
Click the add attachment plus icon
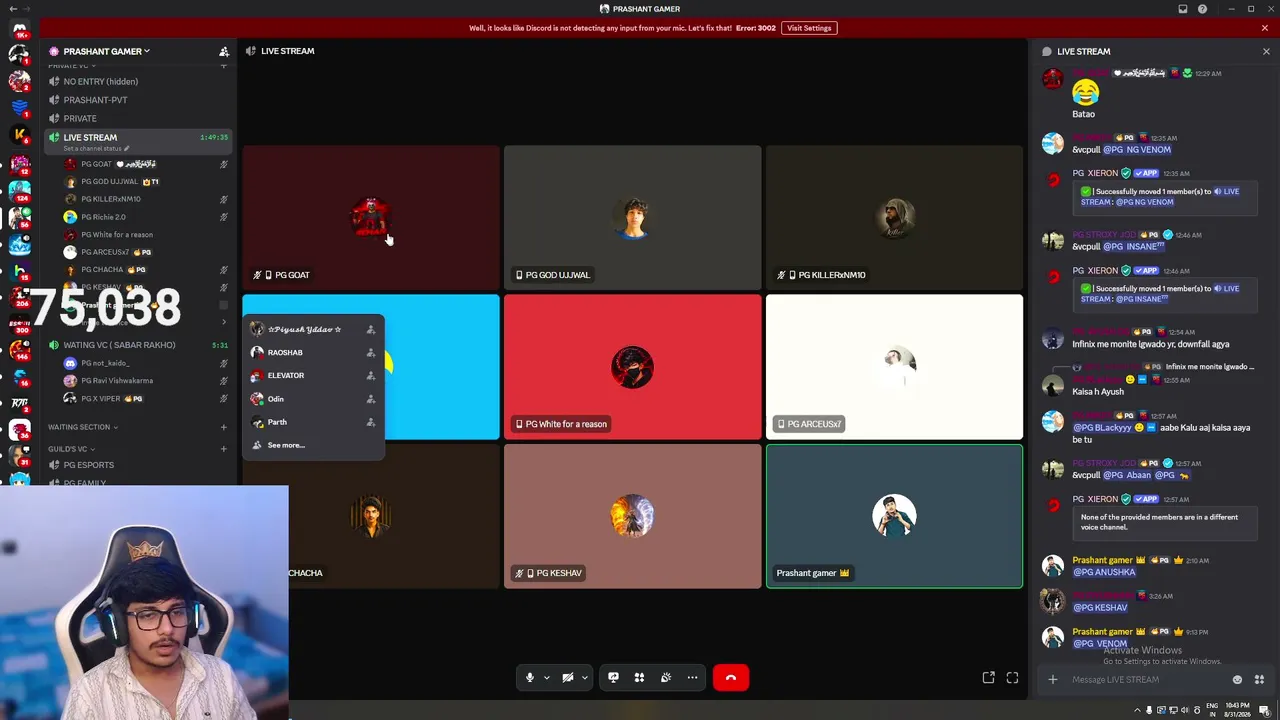pyautogui.click(x=1052, y=680)
